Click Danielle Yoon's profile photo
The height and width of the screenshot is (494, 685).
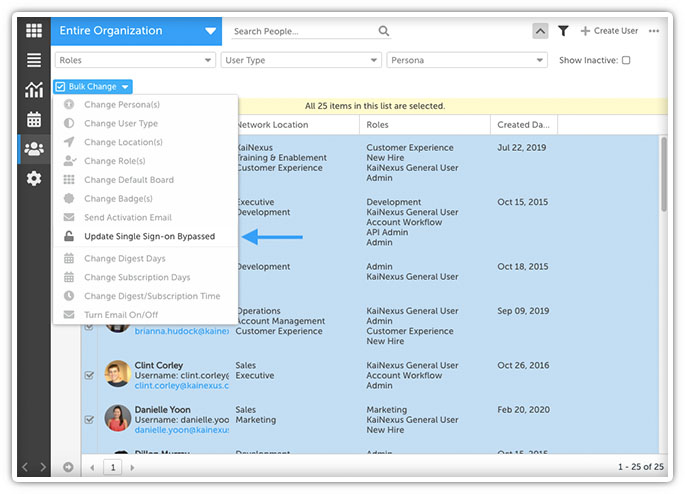tap(118, 418)
